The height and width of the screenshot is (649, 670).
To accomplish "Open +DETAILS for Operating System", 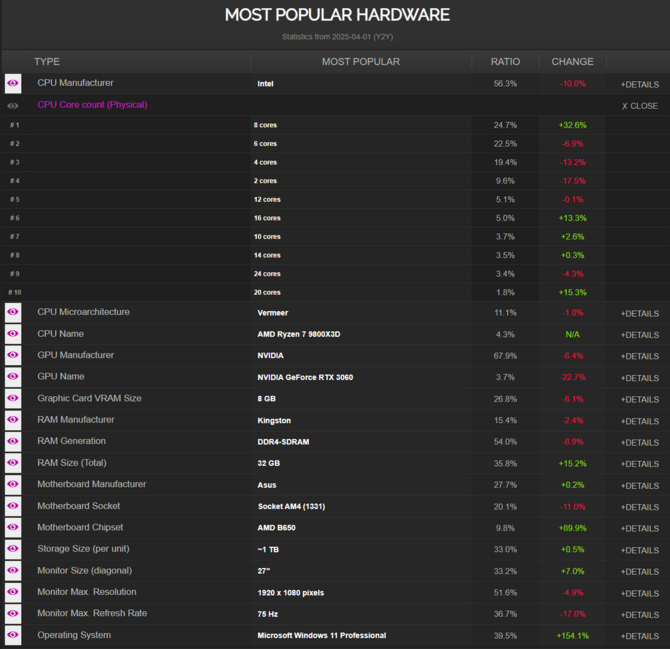I will pos(640,636).
